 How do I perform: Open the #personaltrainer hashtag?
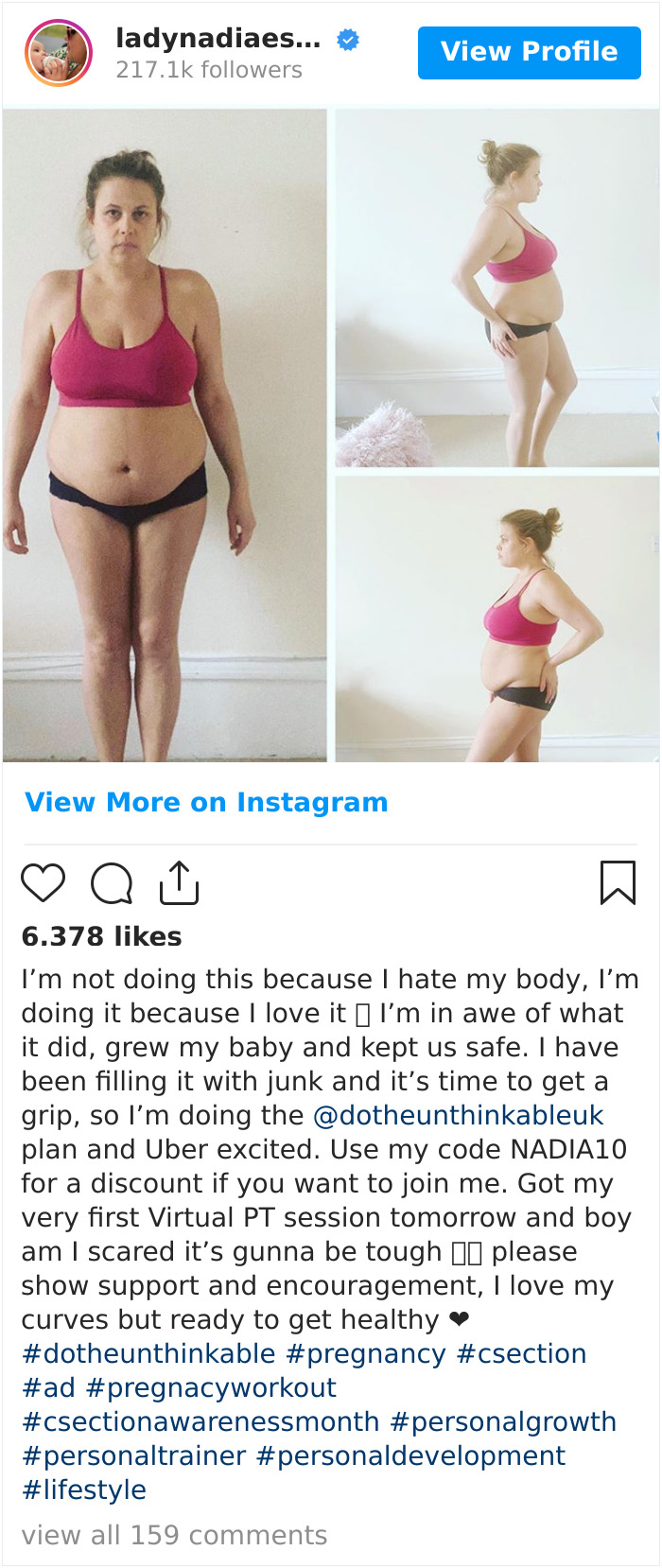pyautogui.click(x=133, y=1455)
